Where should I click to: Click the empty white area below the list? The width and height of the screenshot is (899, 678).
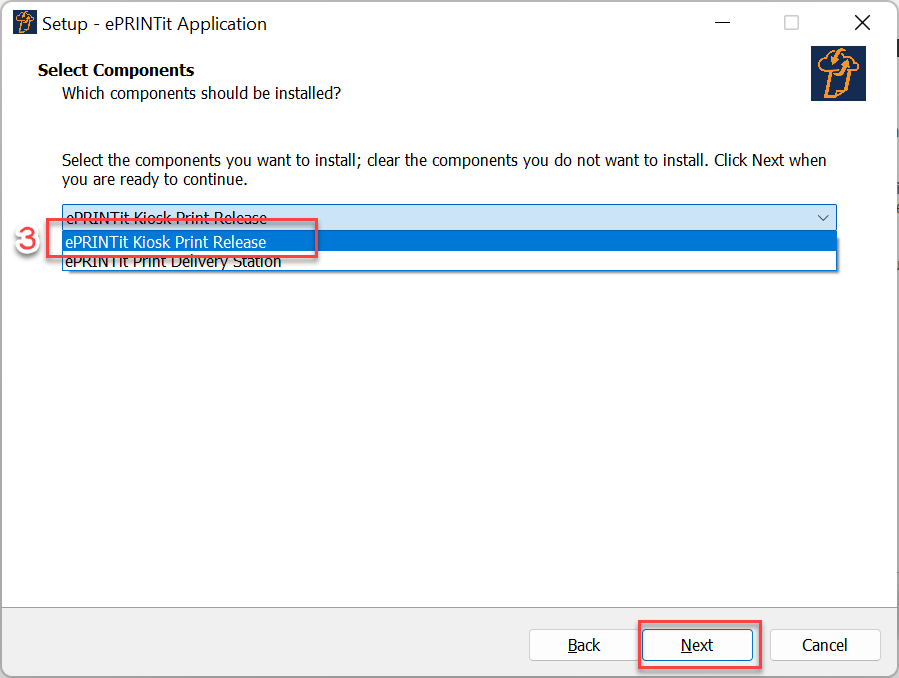pos(449,436)
